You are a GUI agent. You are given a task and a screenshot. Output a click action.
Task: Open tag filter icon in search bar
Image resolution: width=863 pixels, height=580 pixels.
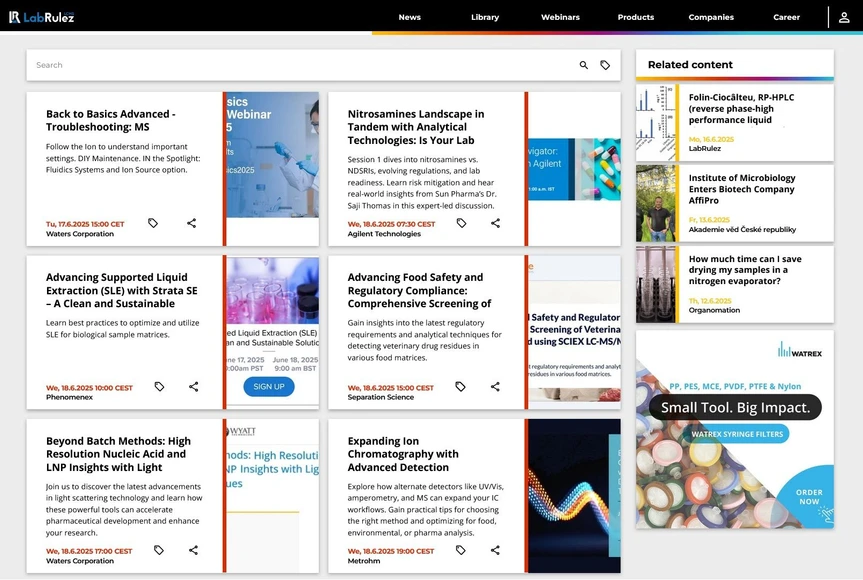point(605,65)
